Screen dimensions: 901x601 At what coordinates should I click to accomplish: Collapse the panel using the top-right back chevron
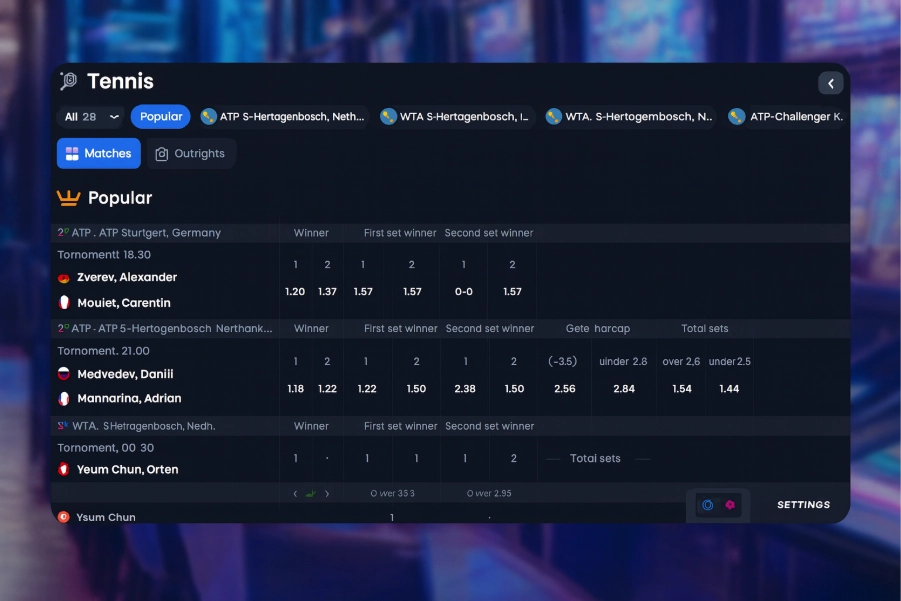coord(831,83)
